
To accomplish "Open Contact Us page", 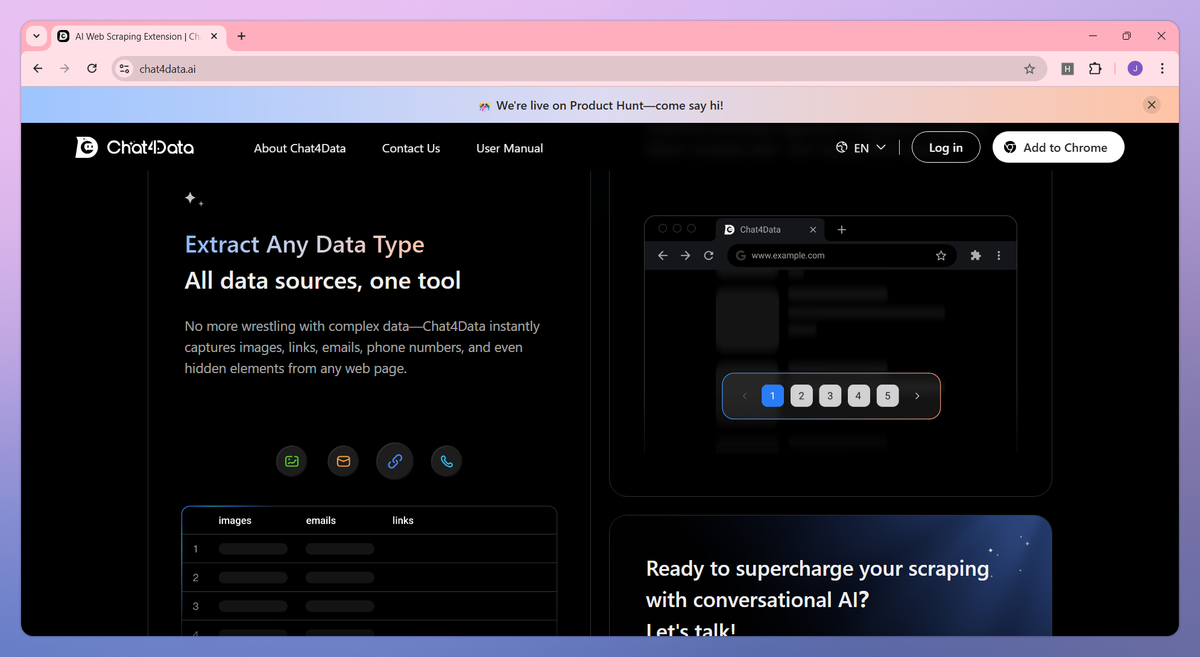I will pos(411,148).
